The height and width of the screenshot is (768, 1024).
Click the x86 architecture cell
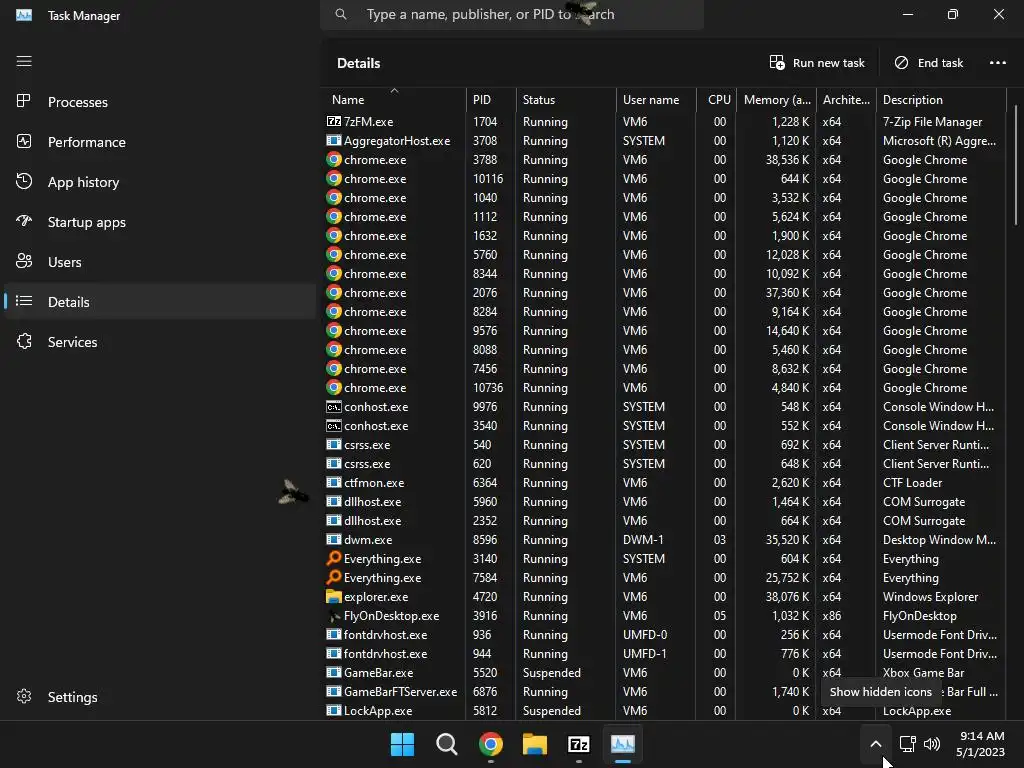tap(831, 615)
